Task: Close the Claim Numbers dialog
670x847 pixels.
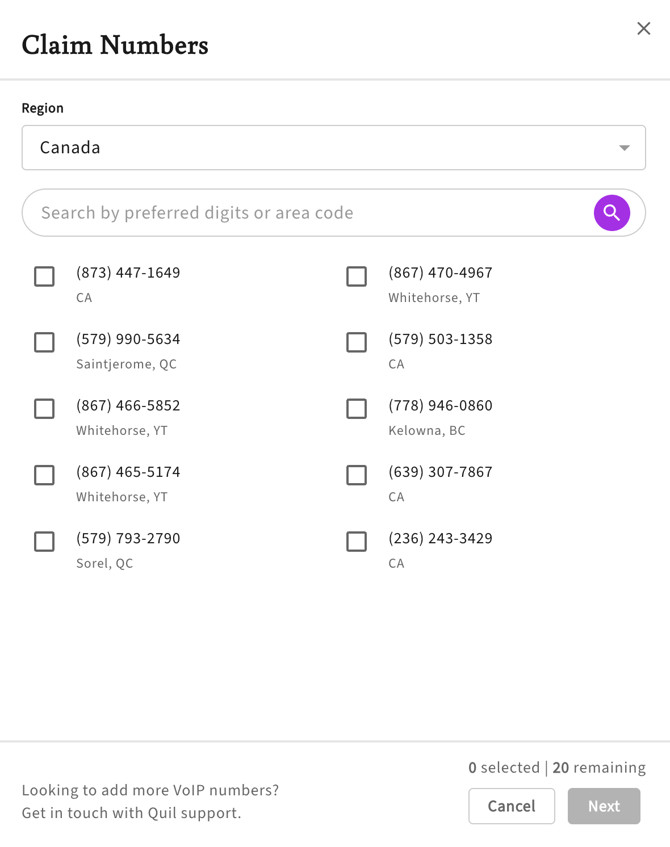Action: click(643, 29)
